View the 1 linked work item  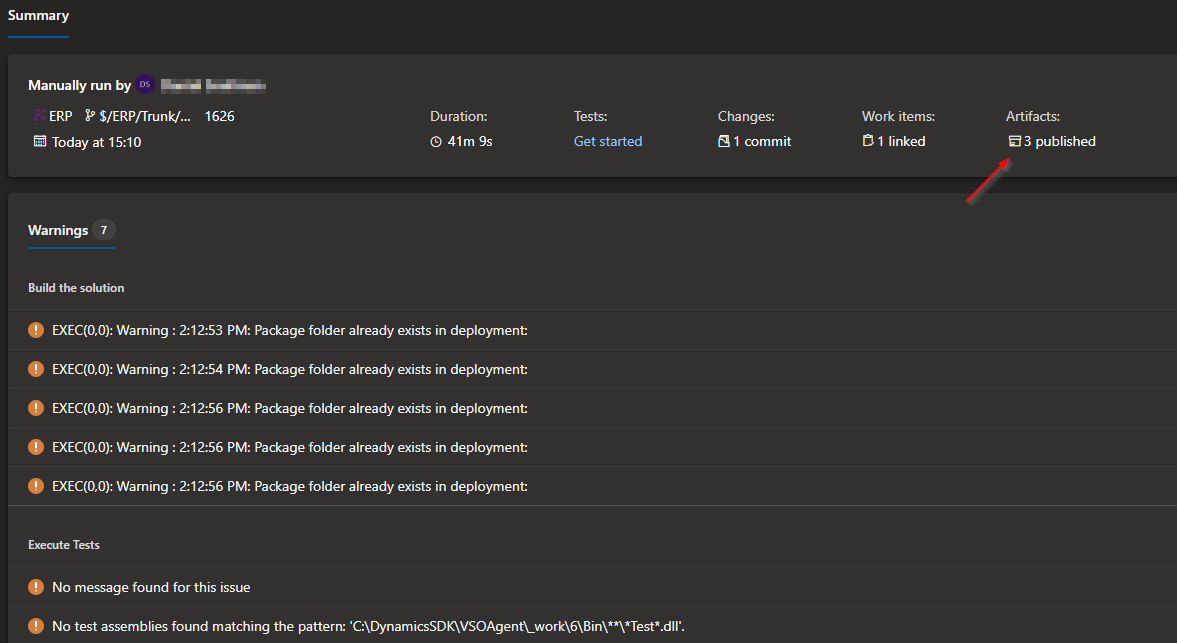(x=901, y=141)
